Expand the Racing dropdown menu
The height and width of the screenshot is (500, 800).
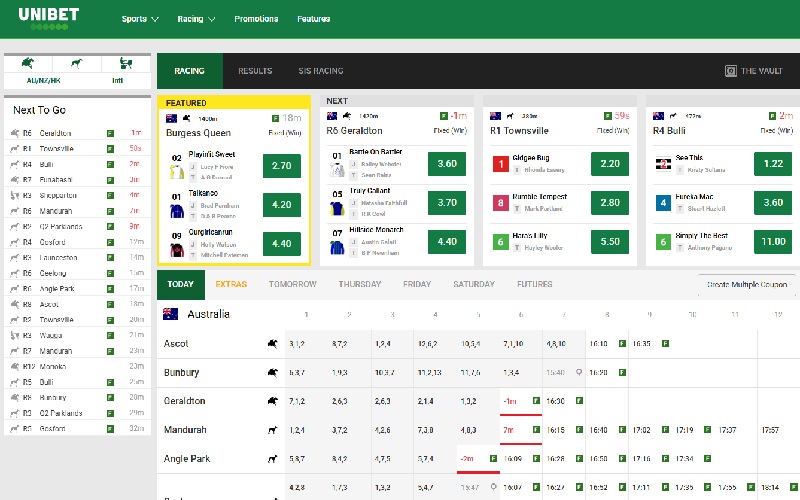pyautogui.click(x=195, y=19)
